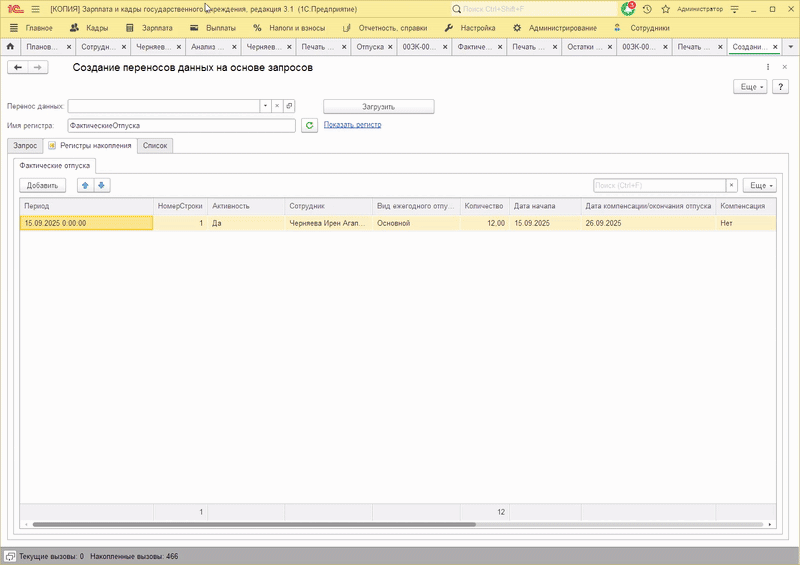The width and height of the screenshot is (800, 565).
Task: Open the Сотрудники menu section
Action: click(641, 28)
